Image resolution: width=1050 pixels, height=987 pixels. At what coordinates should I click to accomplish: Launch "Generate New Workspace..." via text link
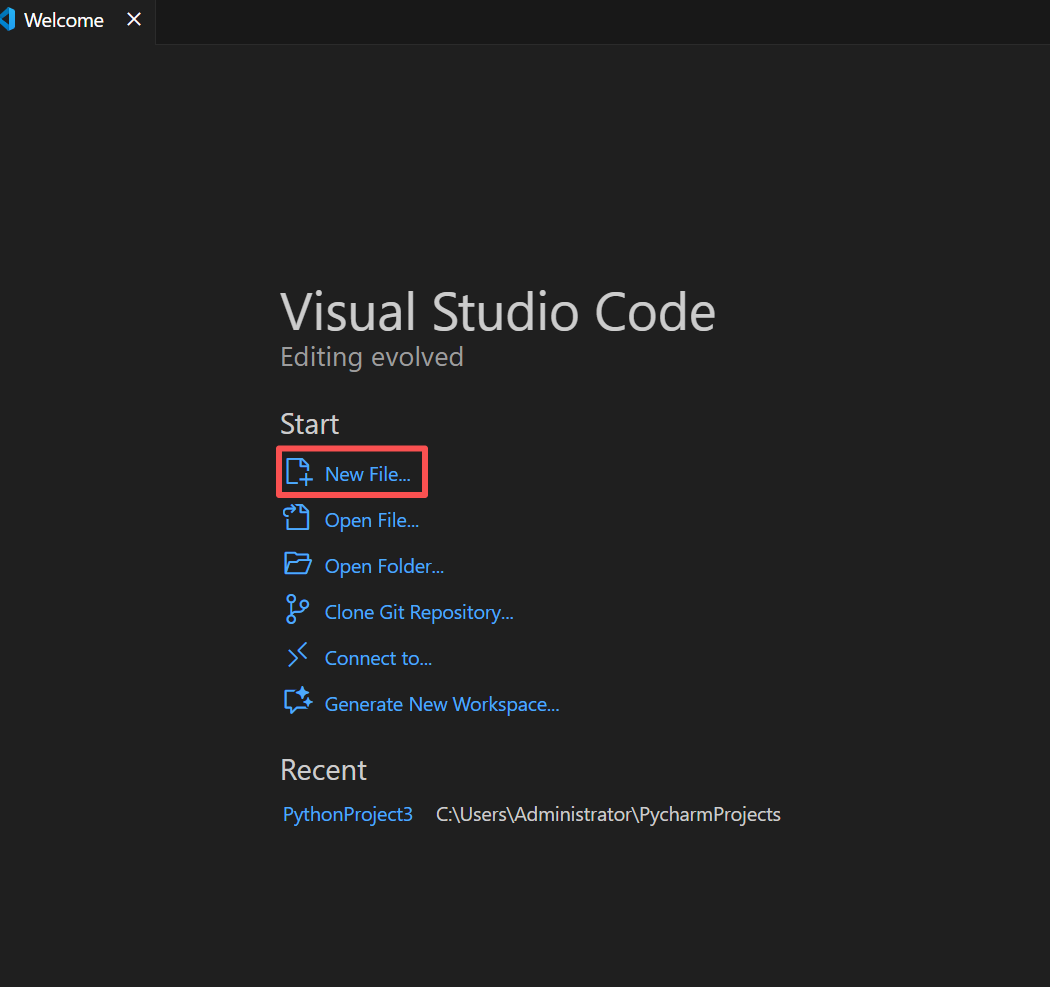click(x=442, y=704)
